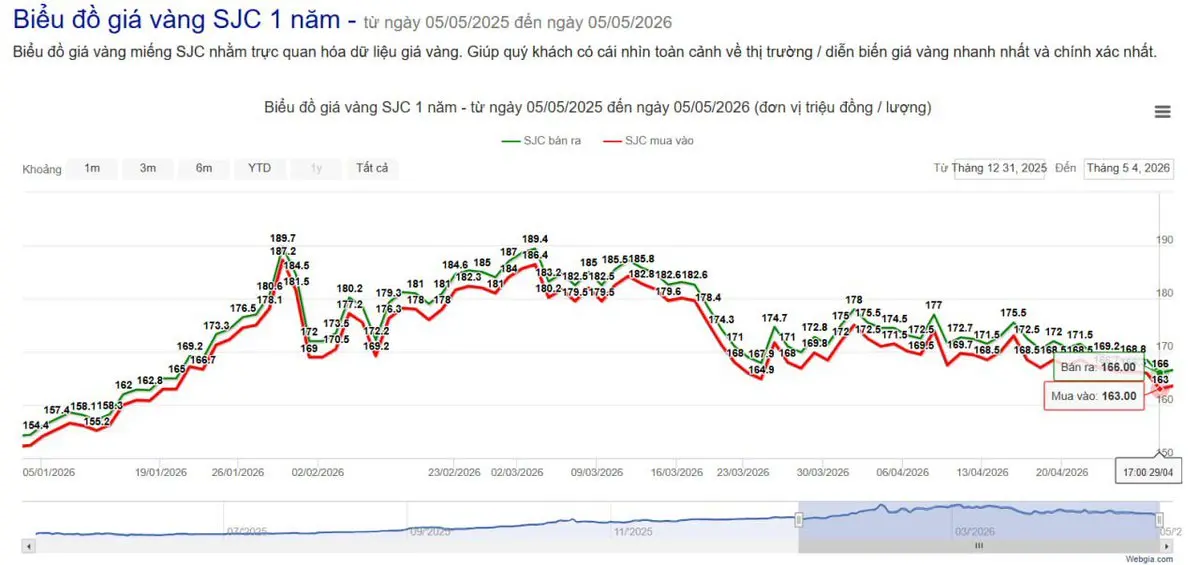This screenshot has height=565, width=1199.
Task: Click the Bán ra 166.00 tooltip
Action: [1098, 368]
